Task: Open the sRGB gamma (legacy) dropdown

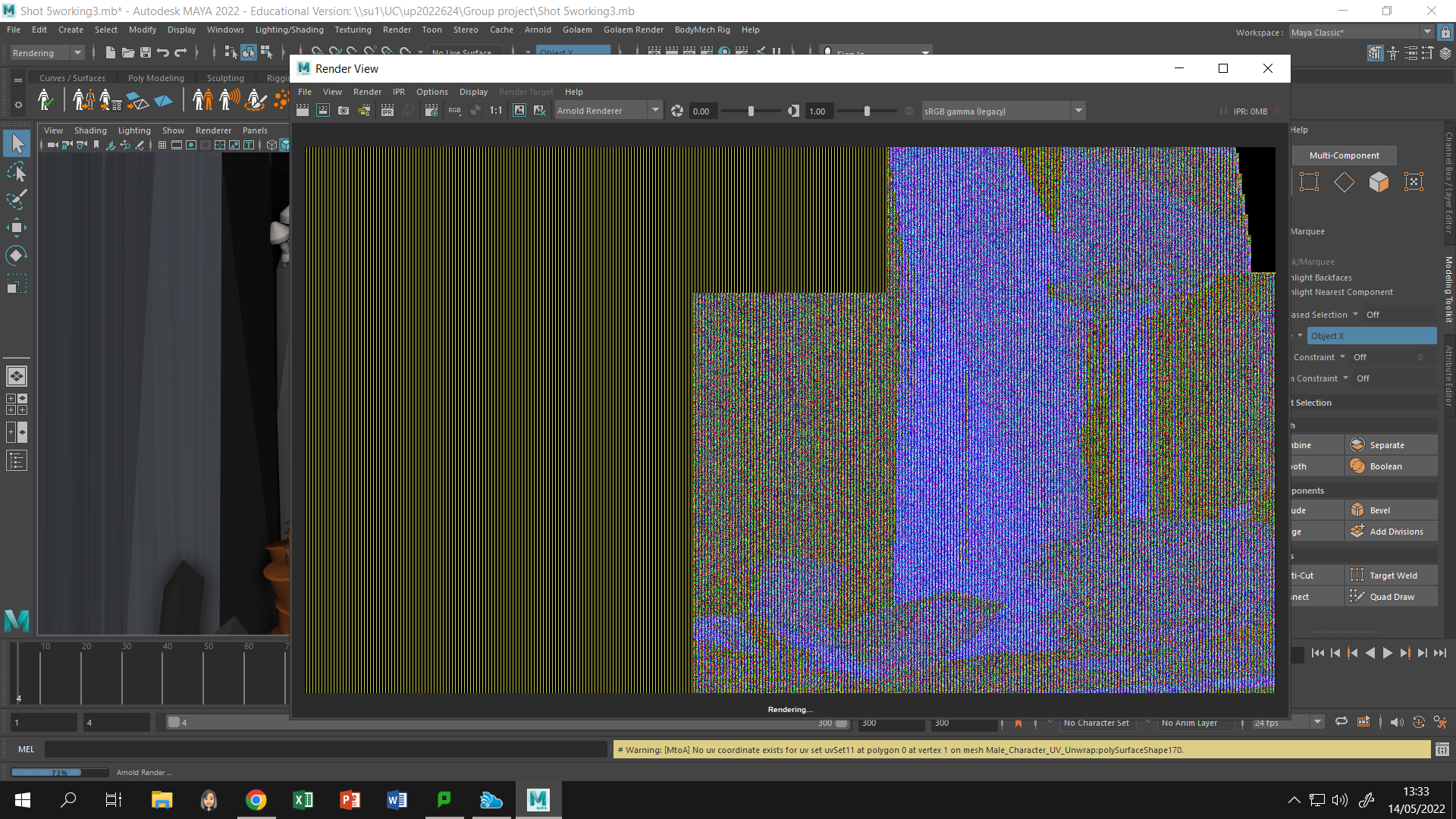Action: [1078, 110]
